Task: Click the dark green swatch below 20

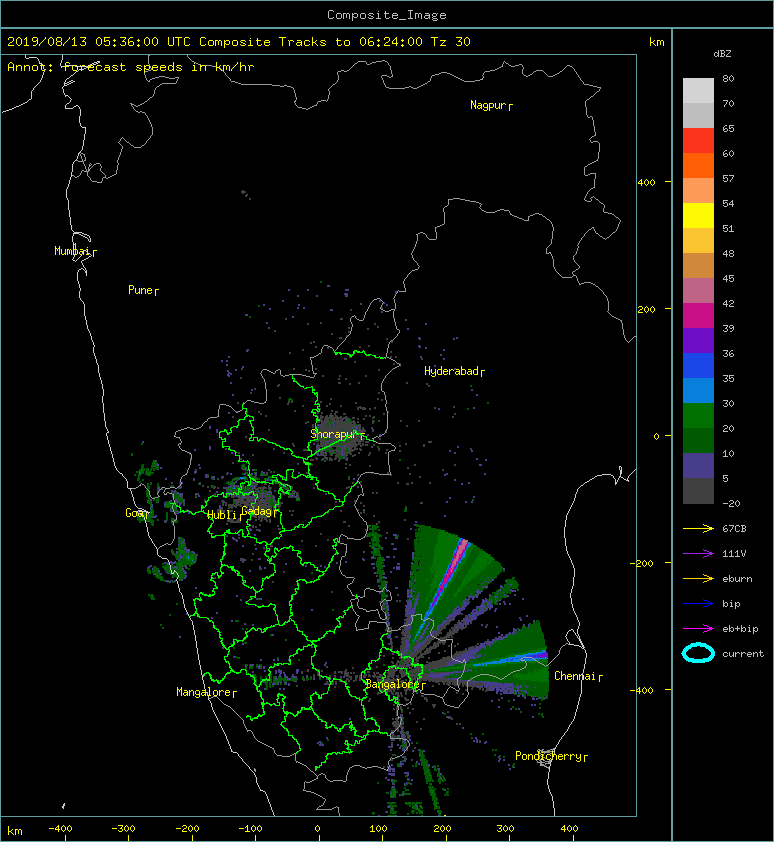Action: [x=698, y=440]
